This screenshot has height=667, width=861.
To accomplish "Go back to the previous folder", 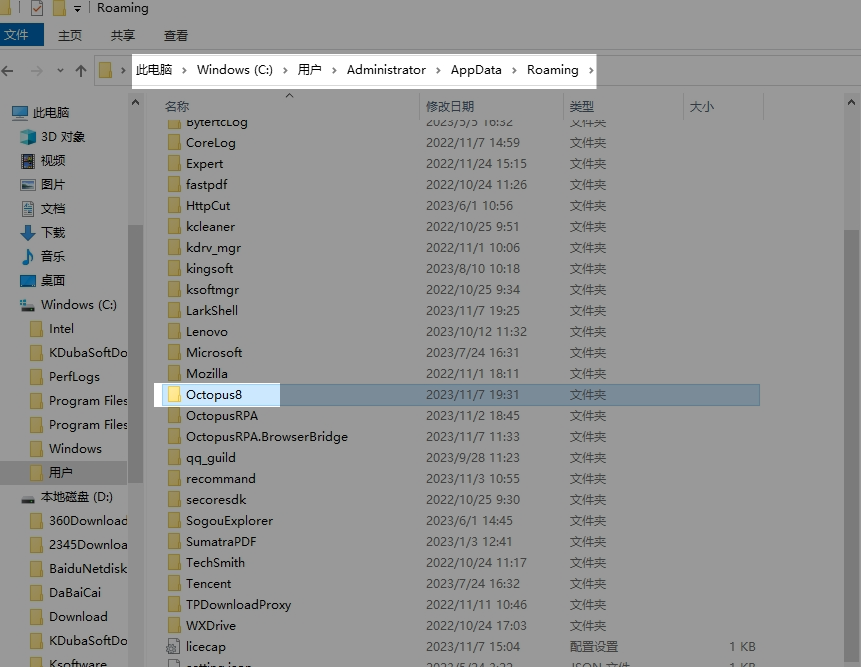I will click(8, 70).
